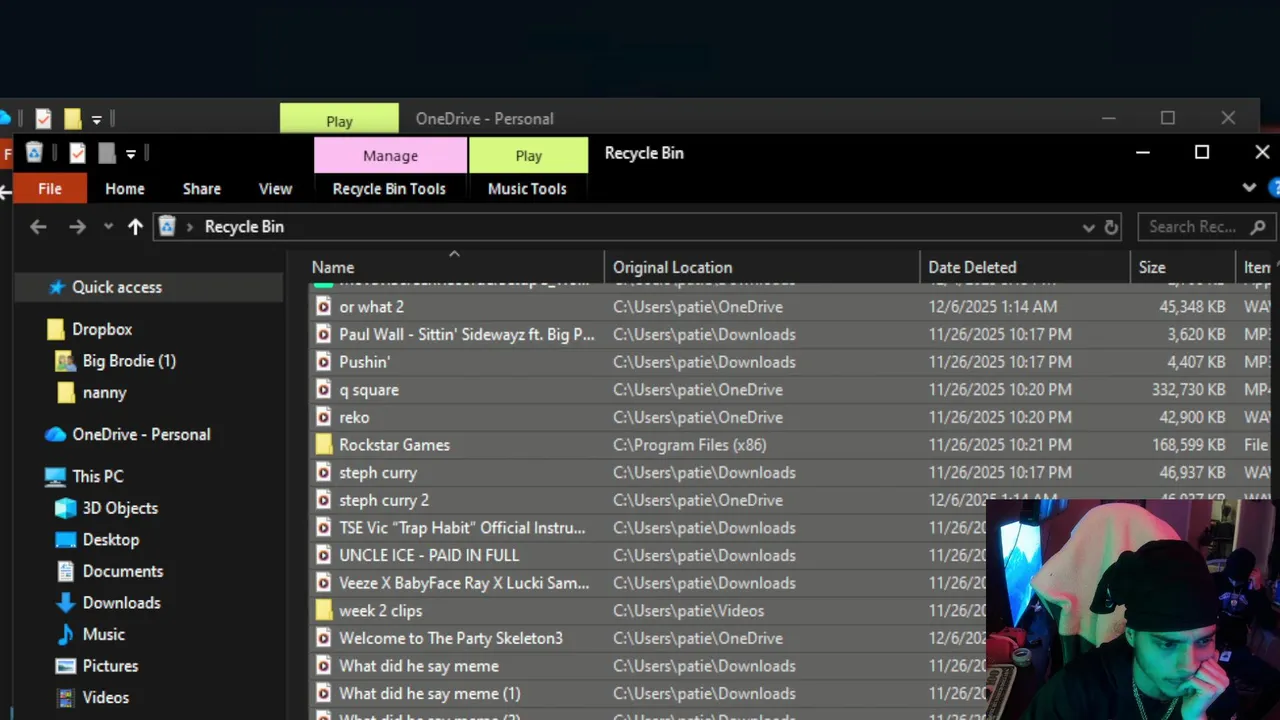Open Pictures in the sidebar

point(110,666)
